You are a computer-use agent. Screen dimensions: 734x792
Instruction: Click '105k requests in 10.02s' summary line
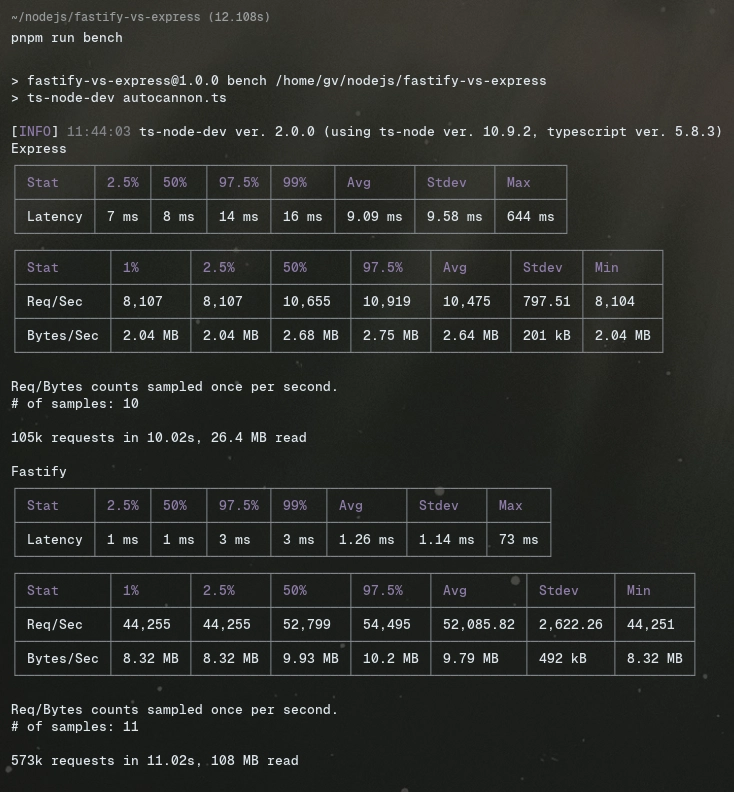point(159,437)
